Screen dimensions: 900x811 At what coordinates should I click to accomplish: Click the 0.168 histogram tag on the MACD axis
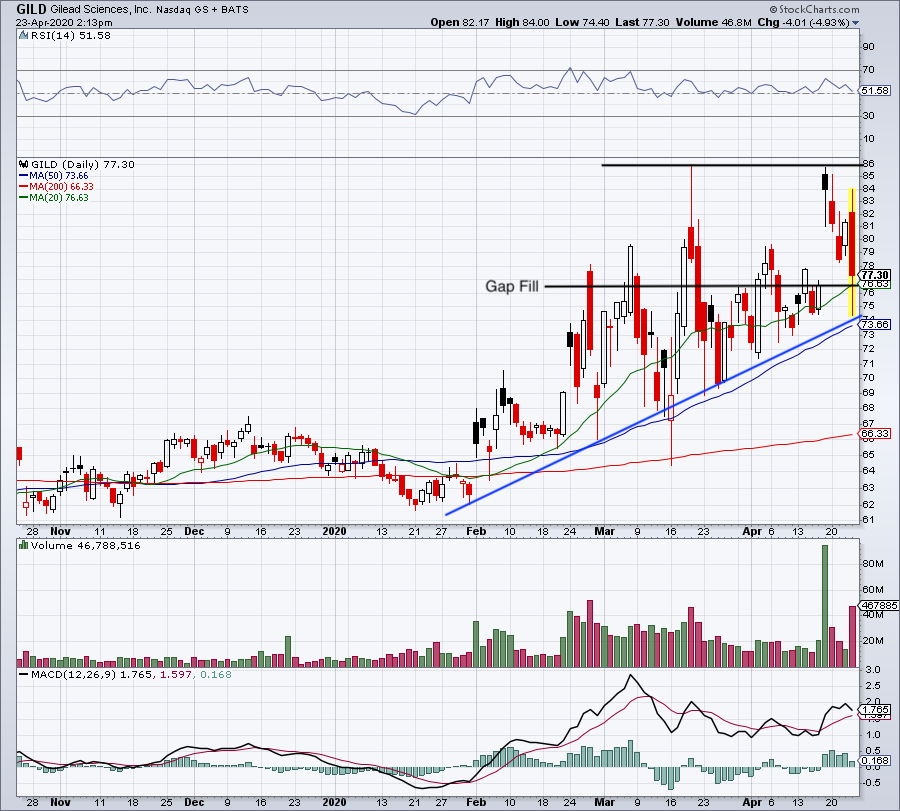876,762
